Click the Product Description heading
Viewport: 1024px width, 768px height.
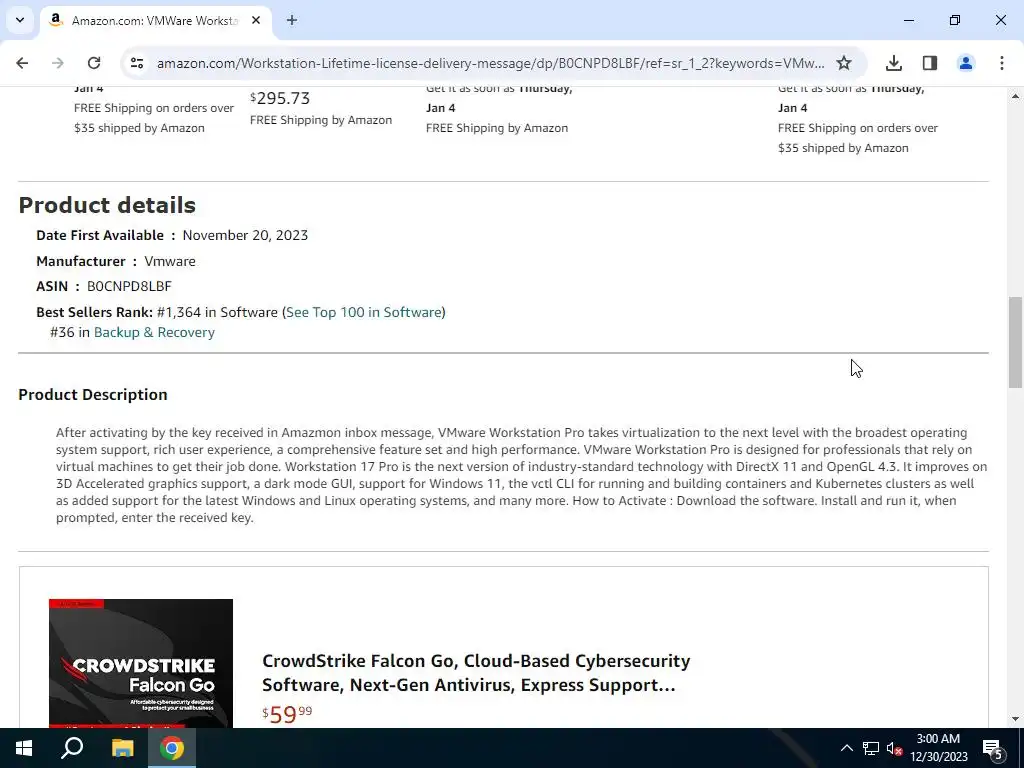tap(93, 394)
